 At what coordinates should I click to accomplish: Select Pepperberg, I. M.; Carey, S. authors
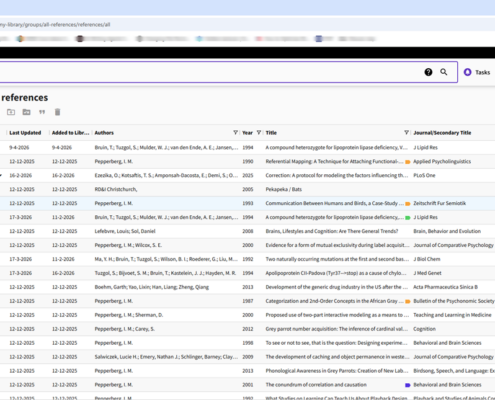click(x=125, y=329)
